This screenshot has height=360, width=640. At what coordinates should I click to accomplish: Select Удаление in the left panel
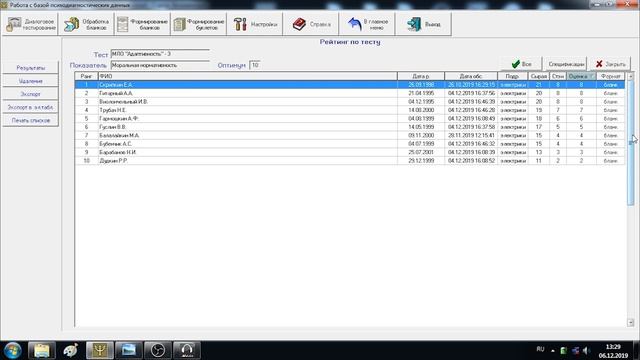(31, 81)
